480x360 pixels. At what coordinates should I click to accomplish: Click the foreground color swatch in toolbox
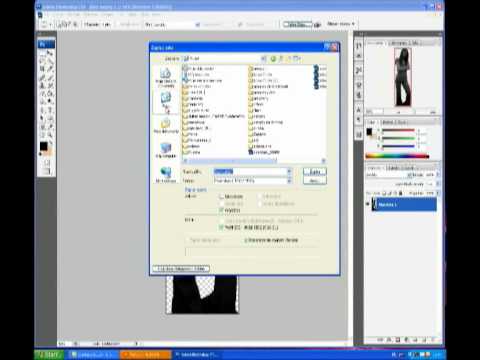(43, 146)
